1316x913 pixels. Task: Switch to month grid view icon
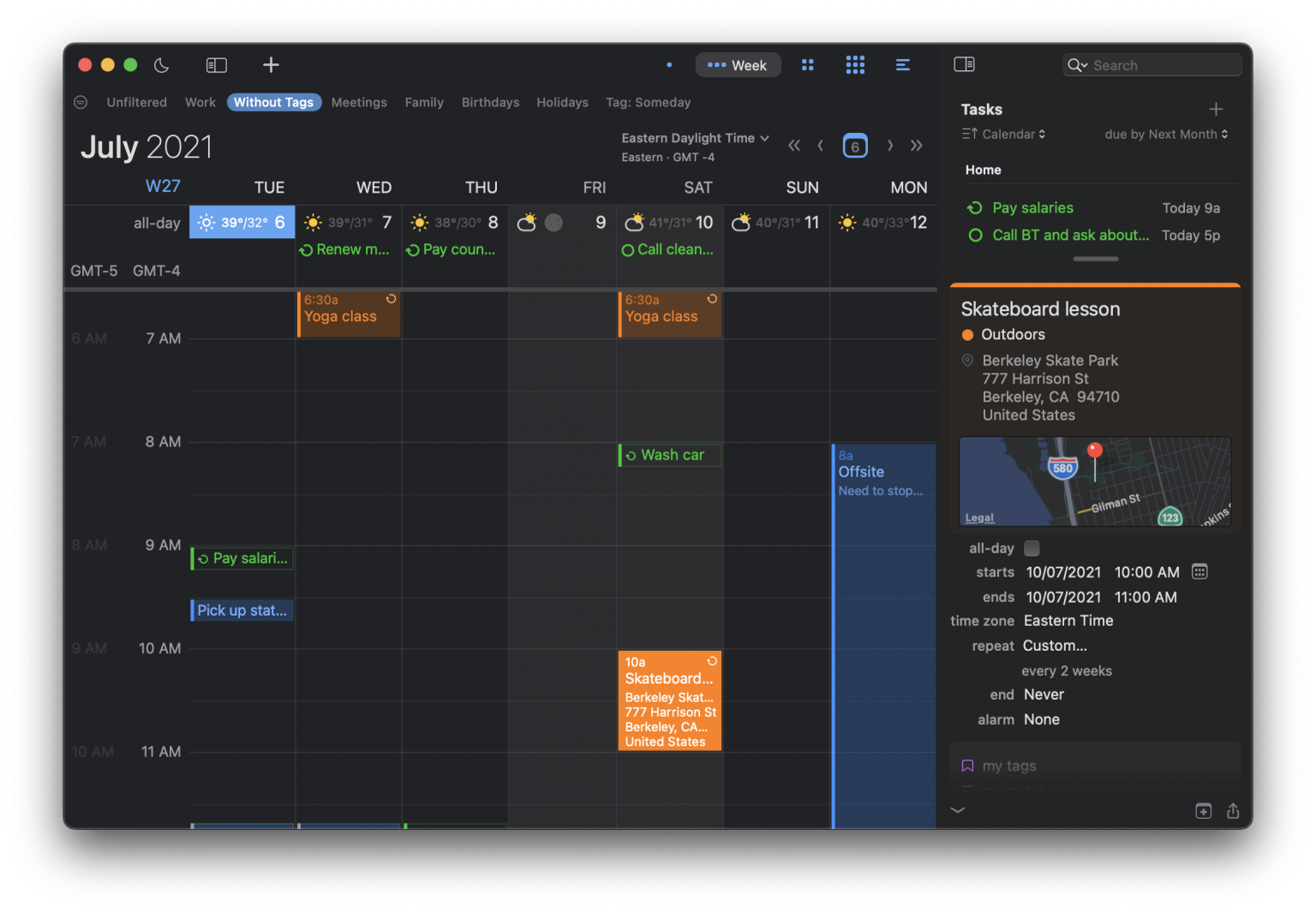tap(807, 65)
